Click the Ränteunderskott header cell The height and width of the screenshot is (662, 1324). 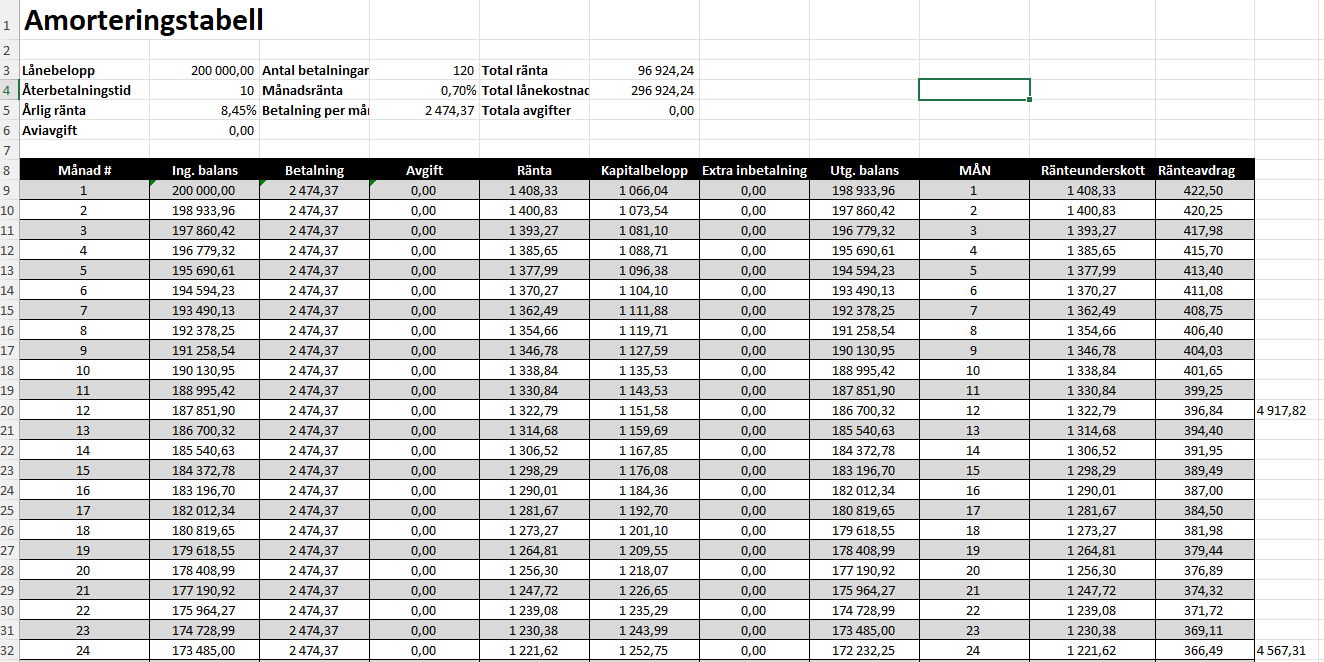click(1092, 170)
